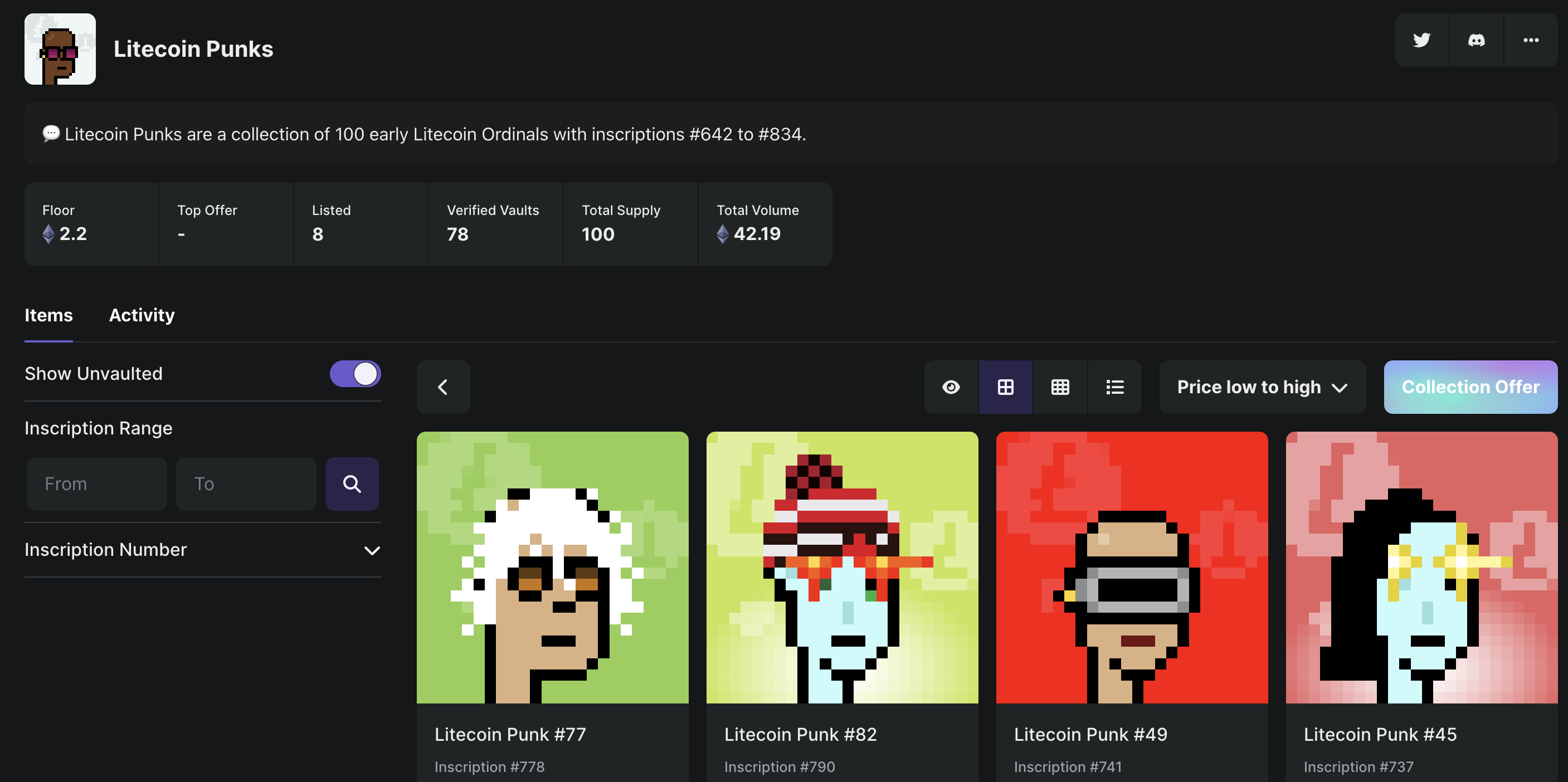This screenshot has width=1568, height=782.
Task: Switch to the Activity tab
Action: 141,315
